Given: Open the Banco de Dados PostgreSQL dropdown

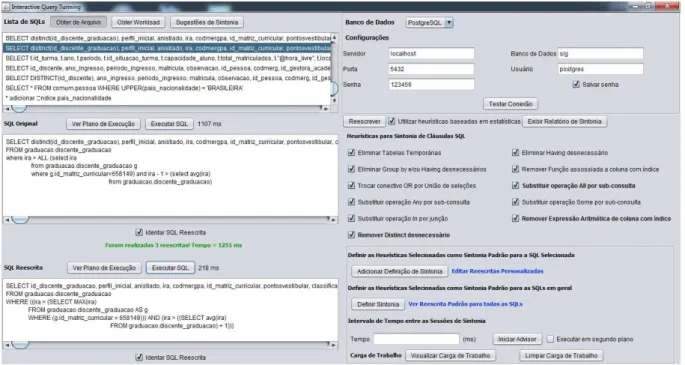Looking at the screenshot, I should (x=429, y=23).
